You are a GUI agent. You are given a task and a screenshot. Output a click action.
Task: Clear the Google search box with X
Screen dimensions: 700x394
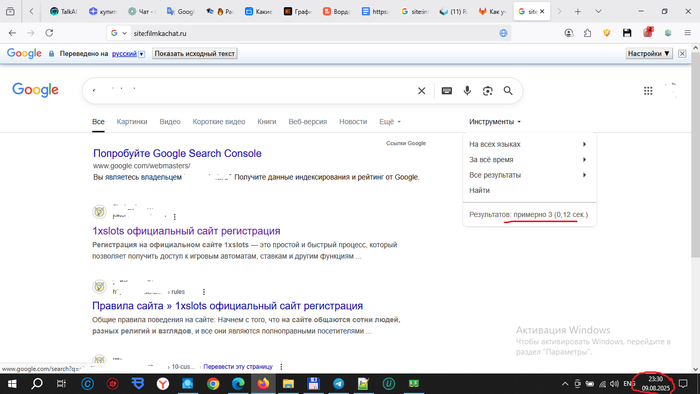click(x=421, y=91)
